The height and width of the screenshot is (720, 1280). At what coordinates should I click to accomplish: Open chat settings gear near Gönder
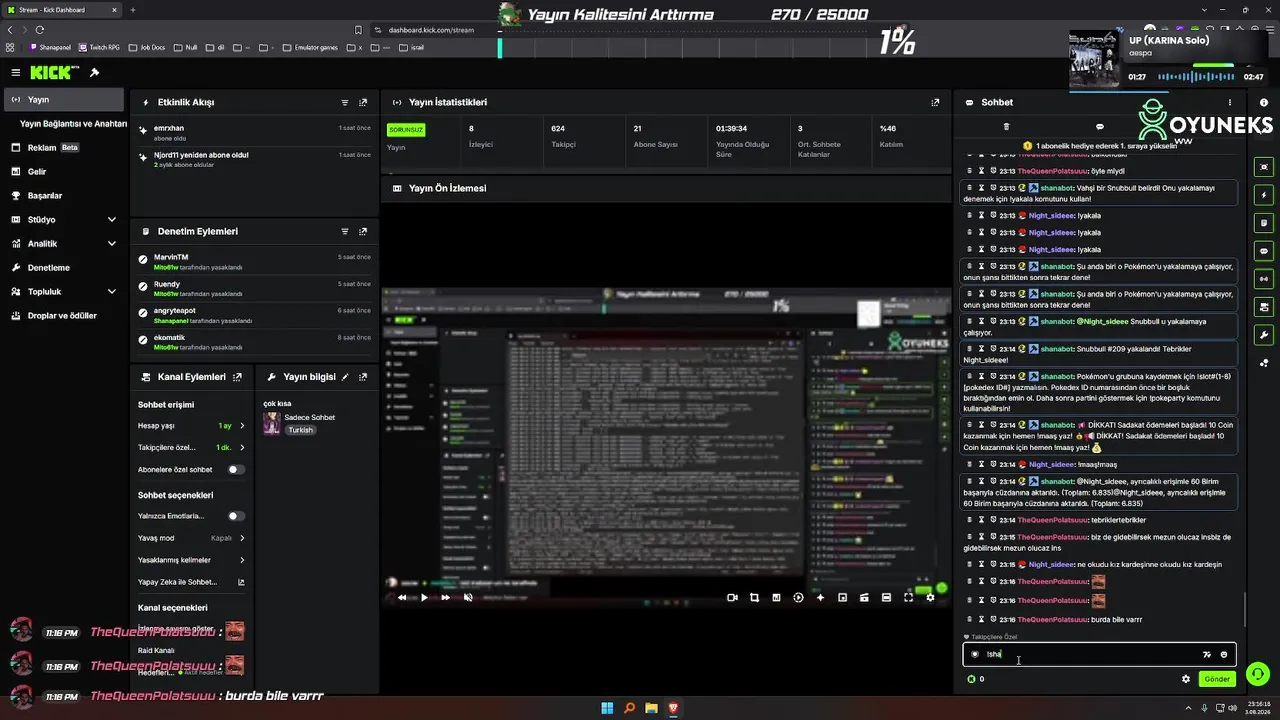pos(1186,679)
